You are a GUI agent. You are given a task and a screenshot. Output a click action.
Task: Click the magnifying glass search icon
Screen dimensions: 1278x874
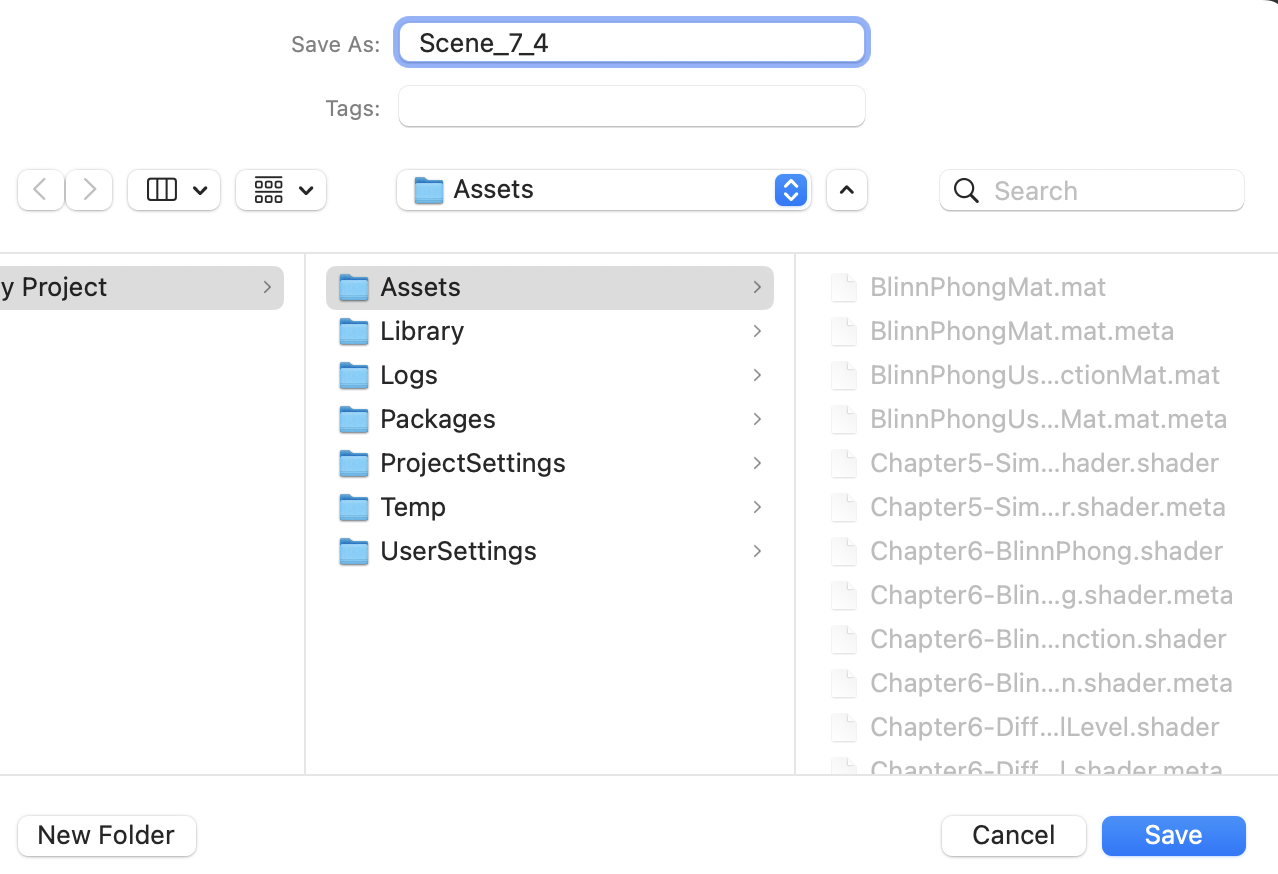[x=966, y=191]
